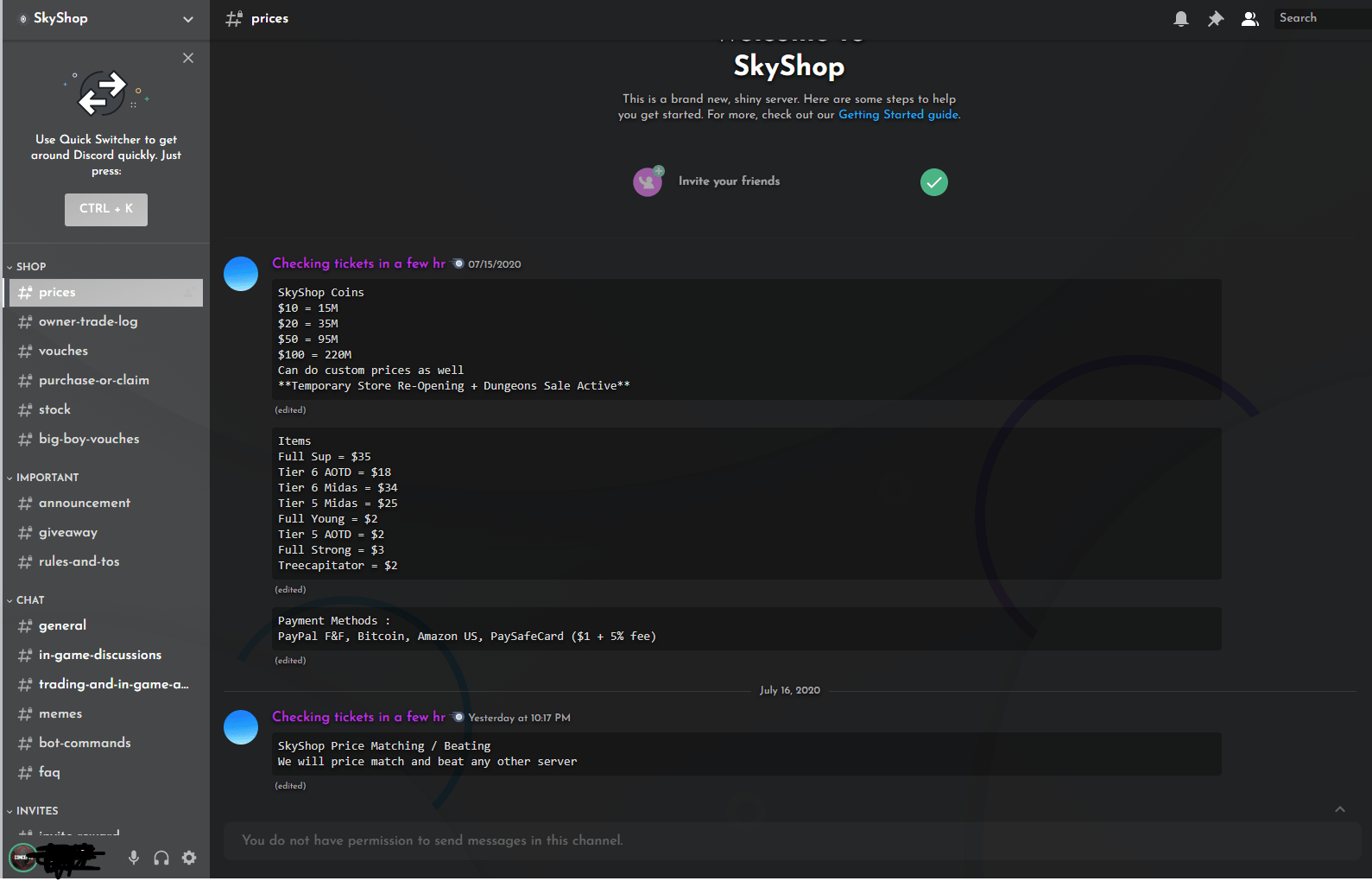Image resolution: width=1372 pixels, height=881 pixels.
Task: Open the announcement channel
Action: 106,504
